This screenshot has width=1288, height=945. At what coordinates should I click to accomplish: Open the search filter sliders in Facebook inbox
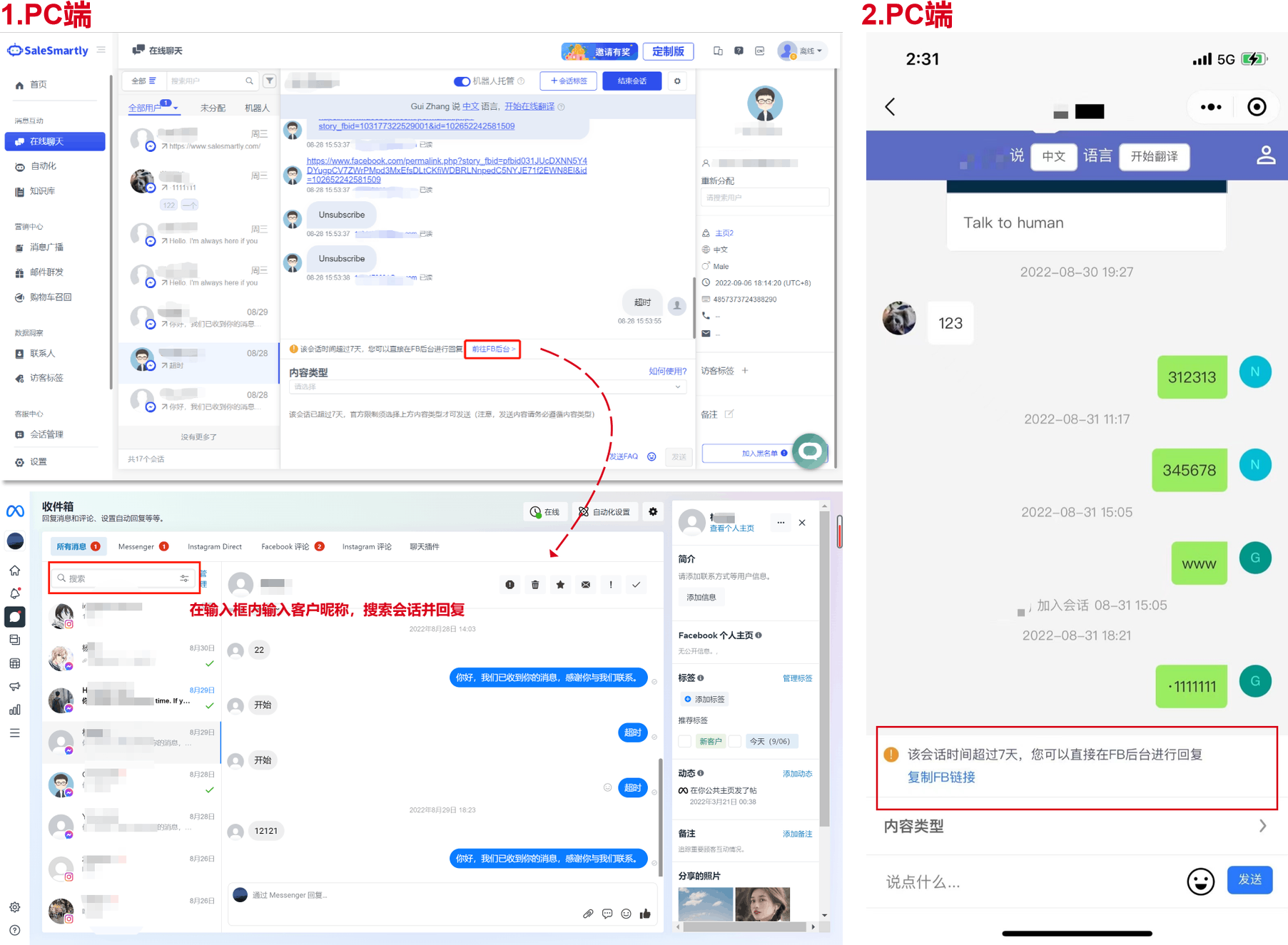[x=184, y=578]
